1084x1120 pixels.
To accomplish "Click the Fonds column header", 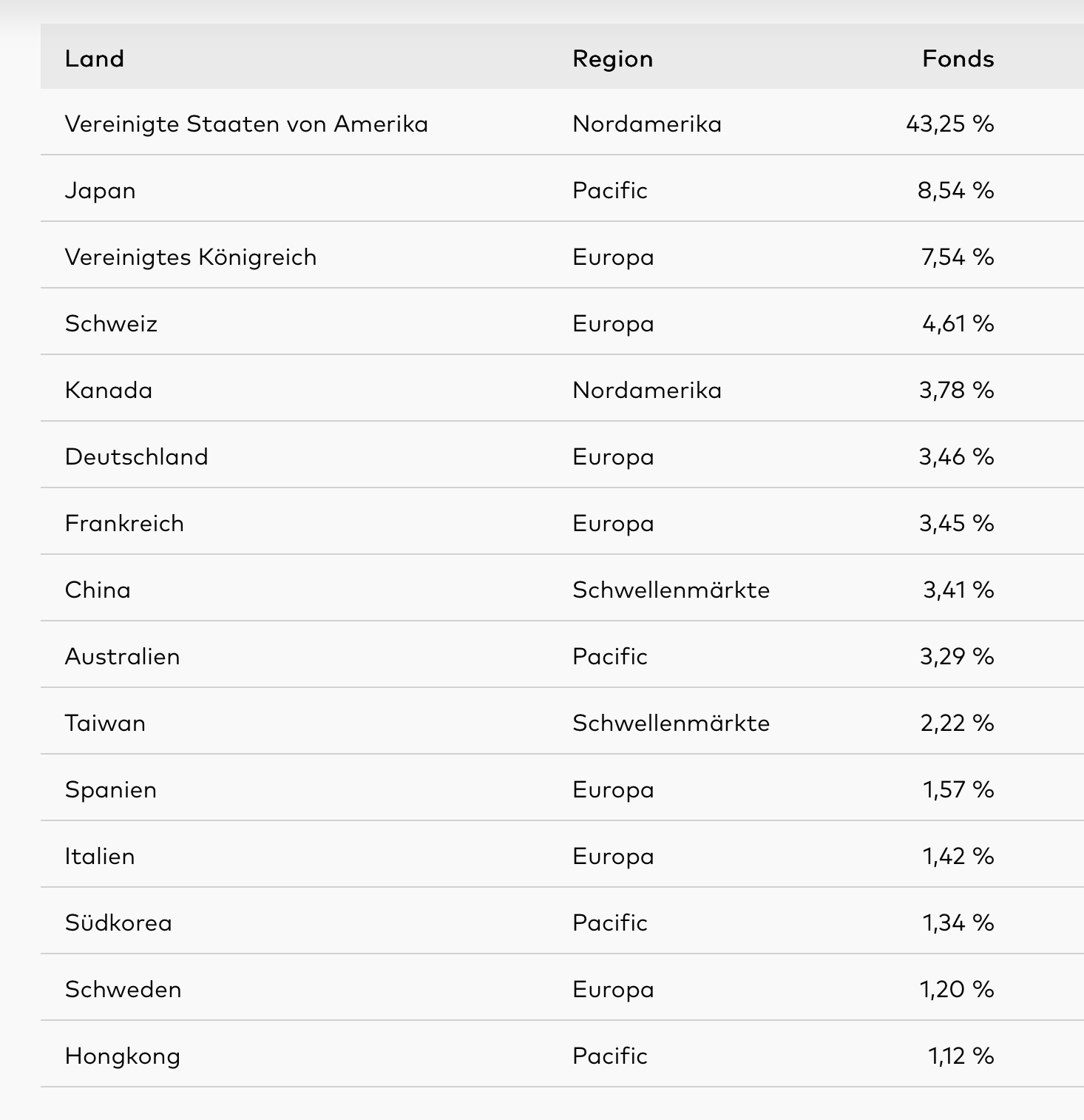I will [x=958, y=58].
